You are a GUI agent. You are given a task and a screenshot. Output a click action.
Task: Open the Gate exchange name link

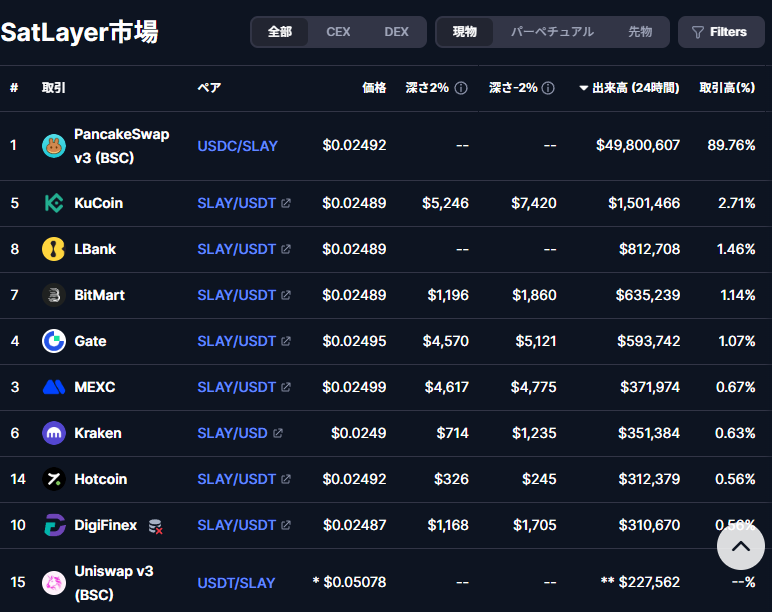point(90,341)
